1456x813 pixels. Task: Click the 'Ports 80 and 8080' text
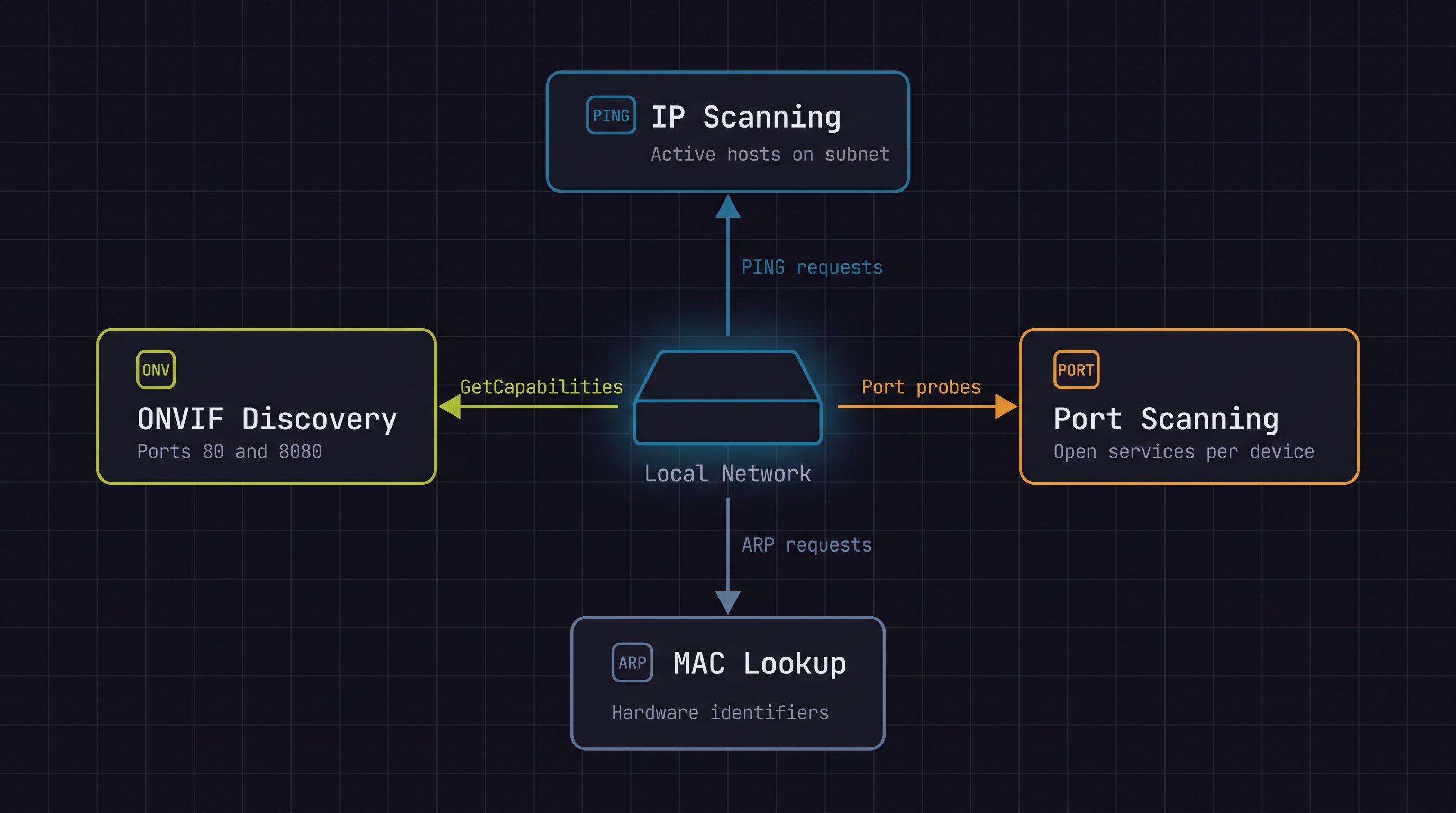point(230,451)
